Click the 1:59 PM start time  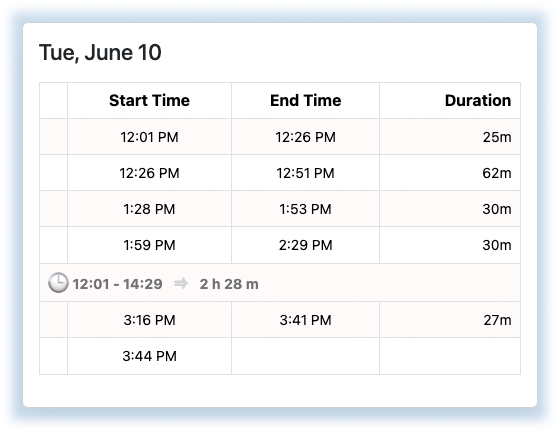point(149,245)
